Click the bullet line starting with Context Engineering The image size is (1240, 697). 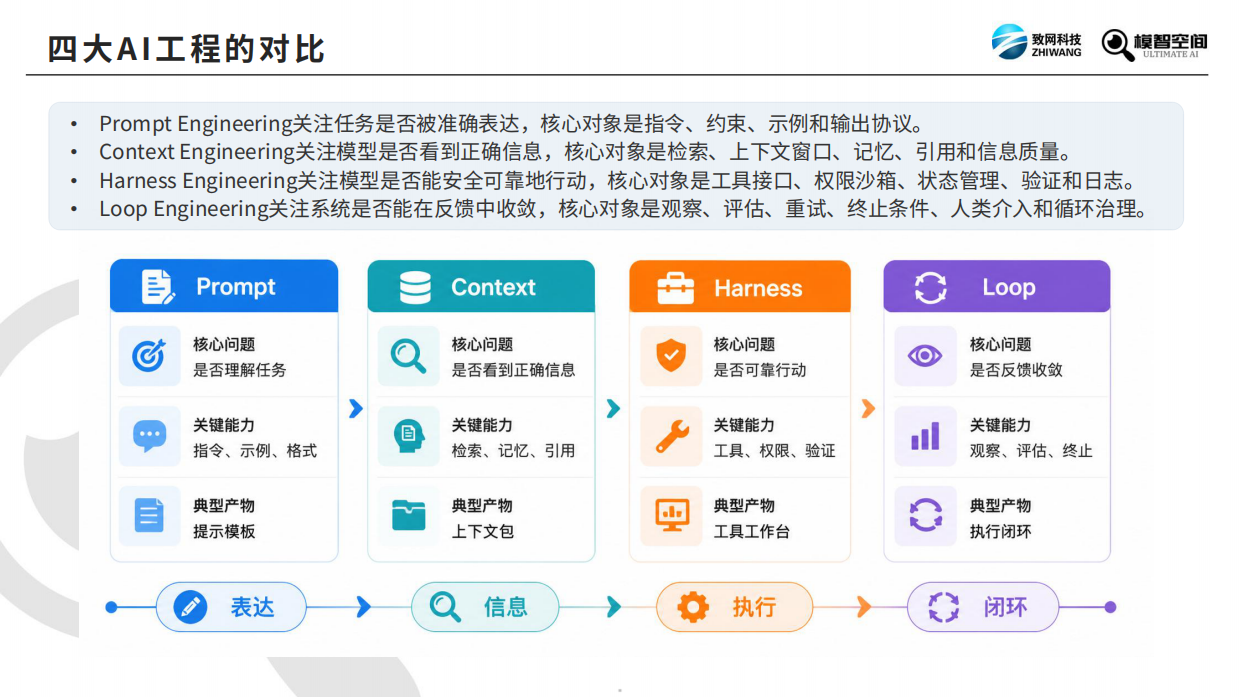click(585, 152)
